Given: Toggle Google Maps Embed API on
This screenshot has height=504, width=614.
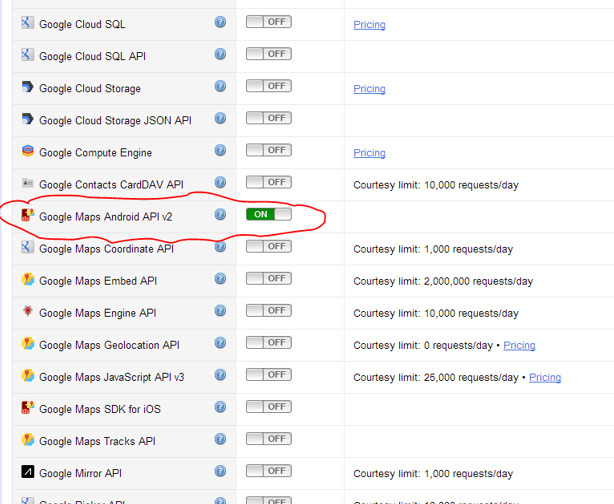Looking at the screenshot, I should pos(269,279).
